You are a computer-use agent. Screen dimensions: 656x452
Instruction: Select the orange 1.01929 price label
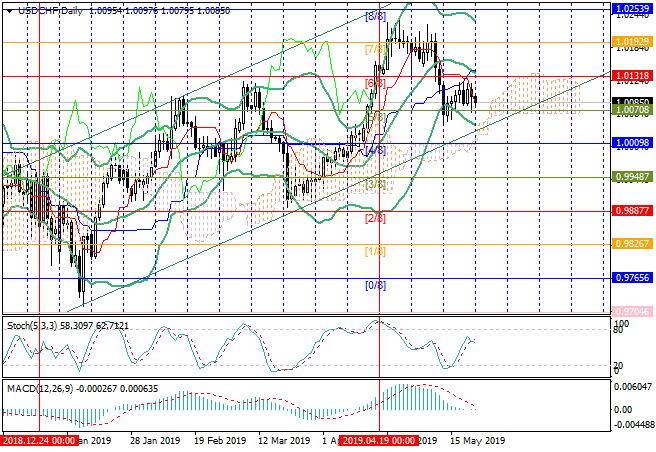tap(632, 42)
